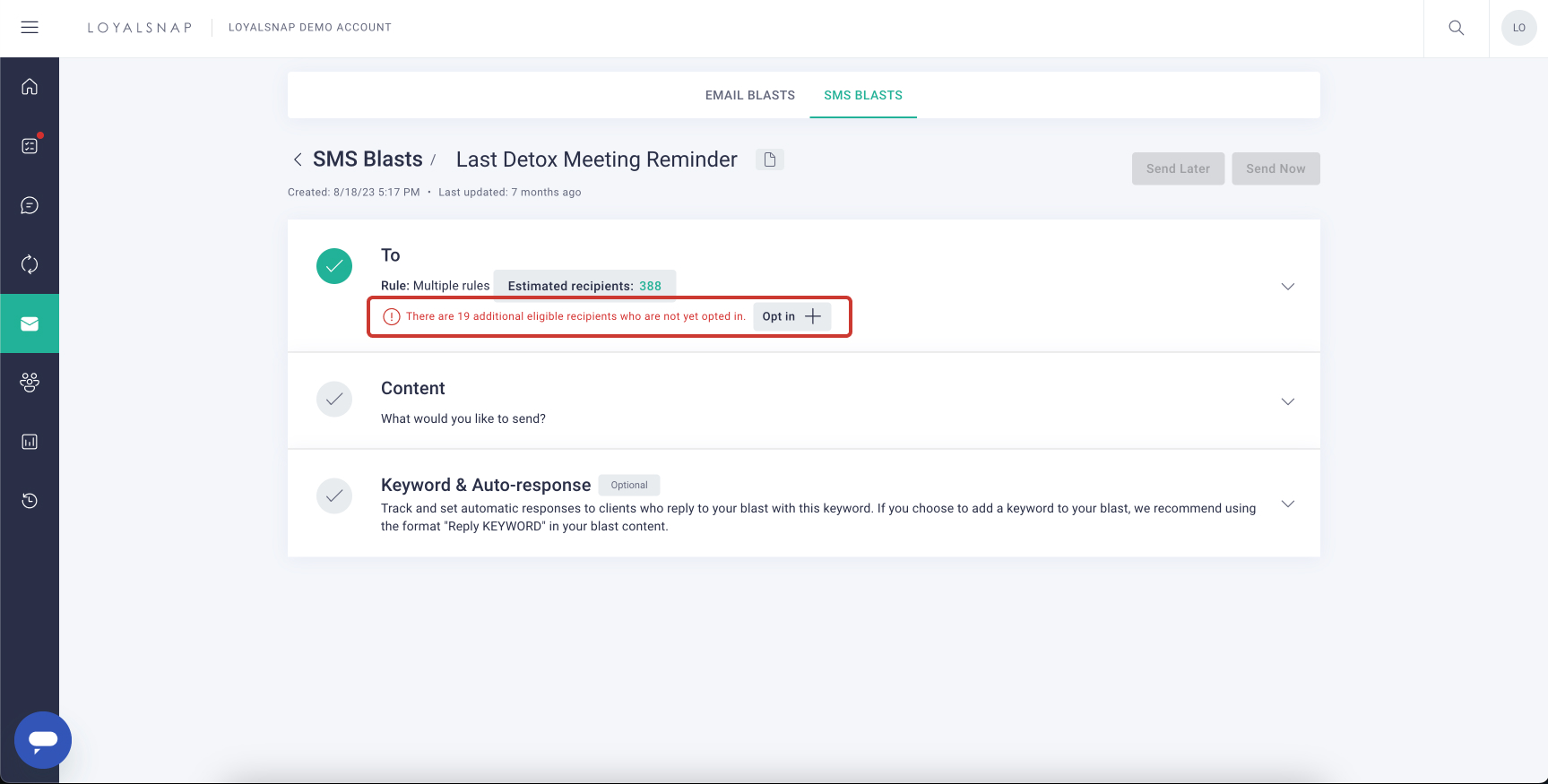Expand the Content section chevron
Image resolution: width=1548 pixels, height=784 pixels.
tap(1287, 401)
